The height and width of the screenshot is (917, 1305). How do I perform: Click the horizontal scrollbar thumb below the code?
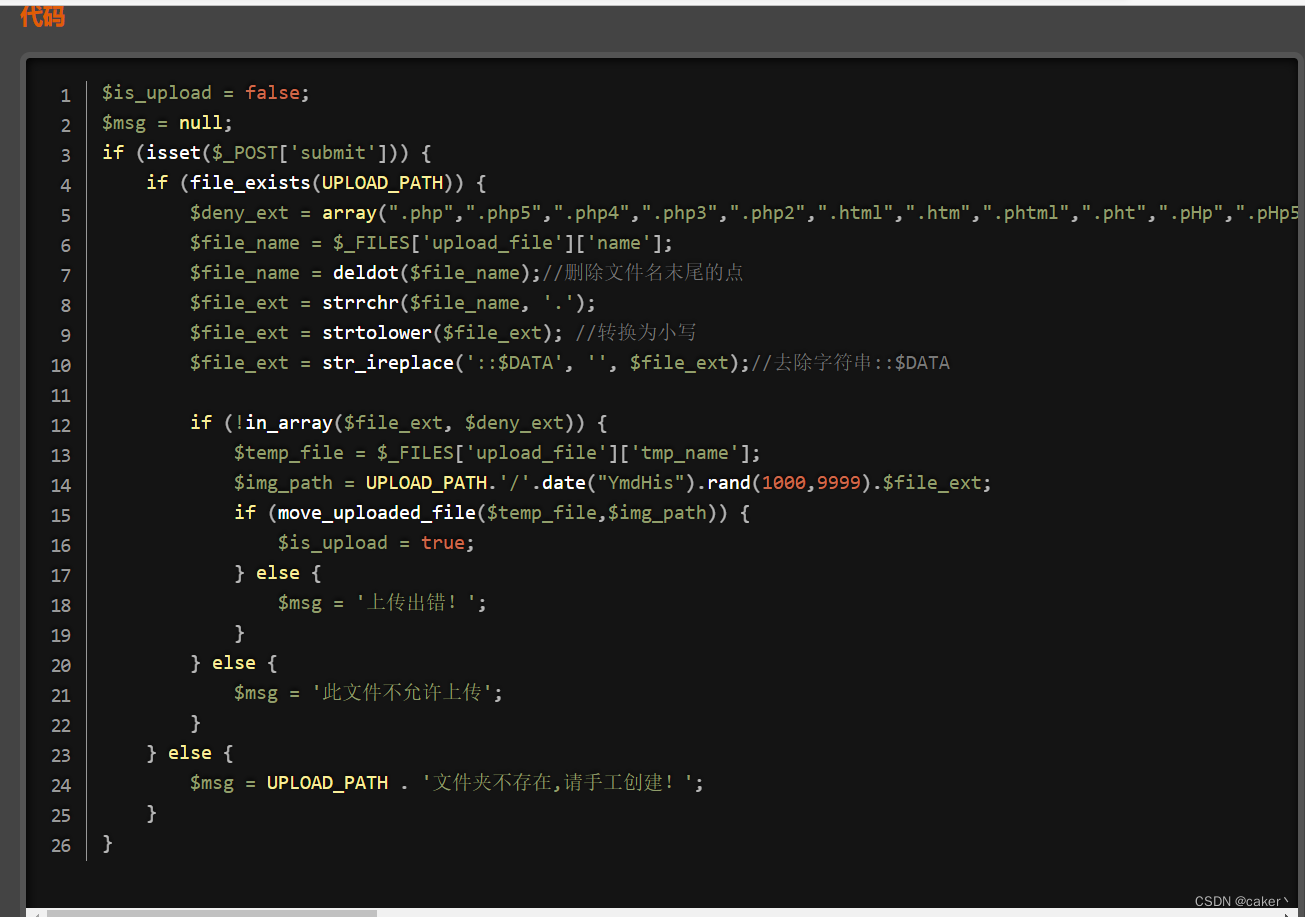tap(211, 913)
